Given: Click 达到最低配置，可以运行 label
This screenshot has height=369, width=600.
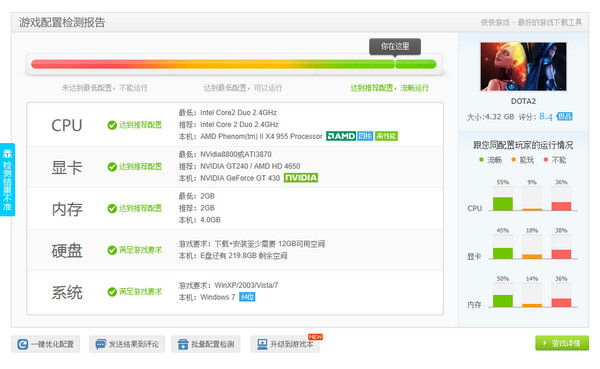Looking at the screenshot, I should point(243,88).
